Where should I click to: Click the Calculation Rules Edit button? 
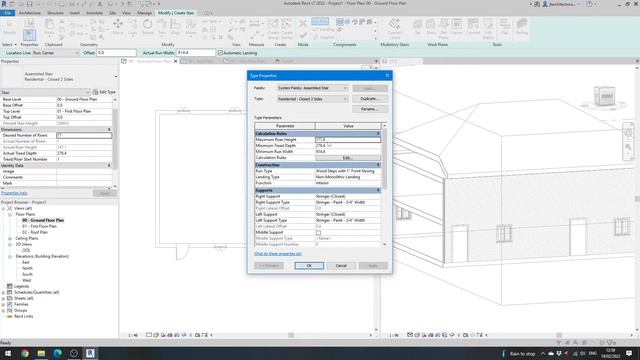(x=347, y=158)
